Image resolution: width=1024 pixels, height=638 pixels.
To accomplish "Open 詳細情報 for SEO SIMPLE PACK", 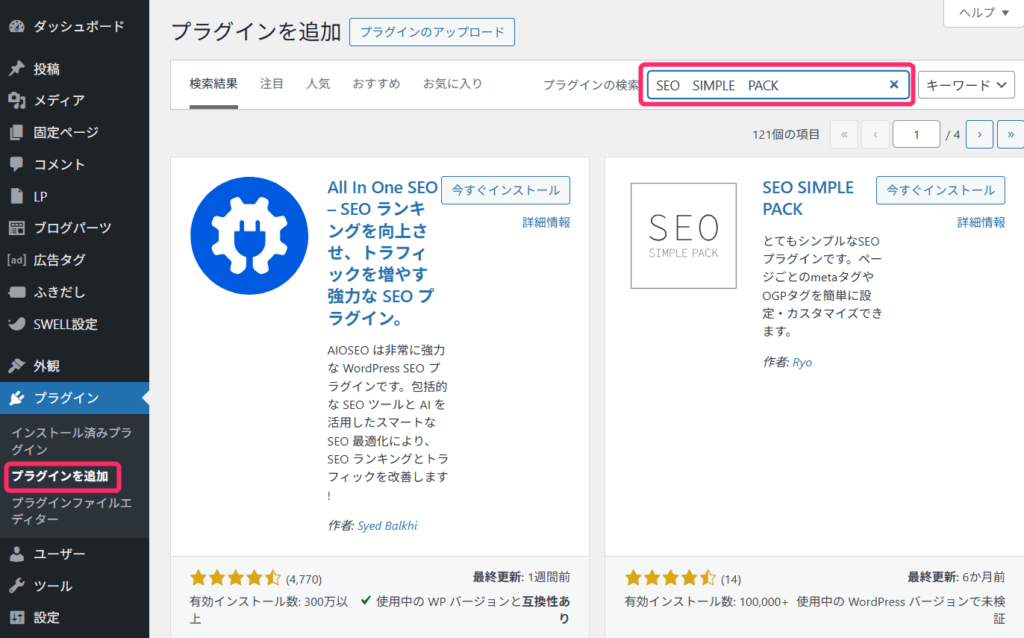I will pyautogui.click(x=981, y=223).
